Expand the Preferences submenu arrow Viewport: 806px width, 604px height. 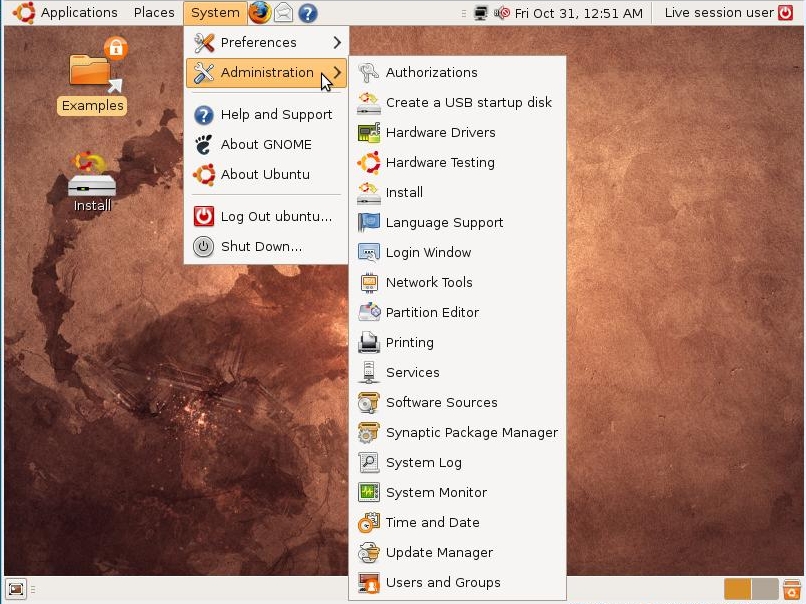(x=337, y=42)
